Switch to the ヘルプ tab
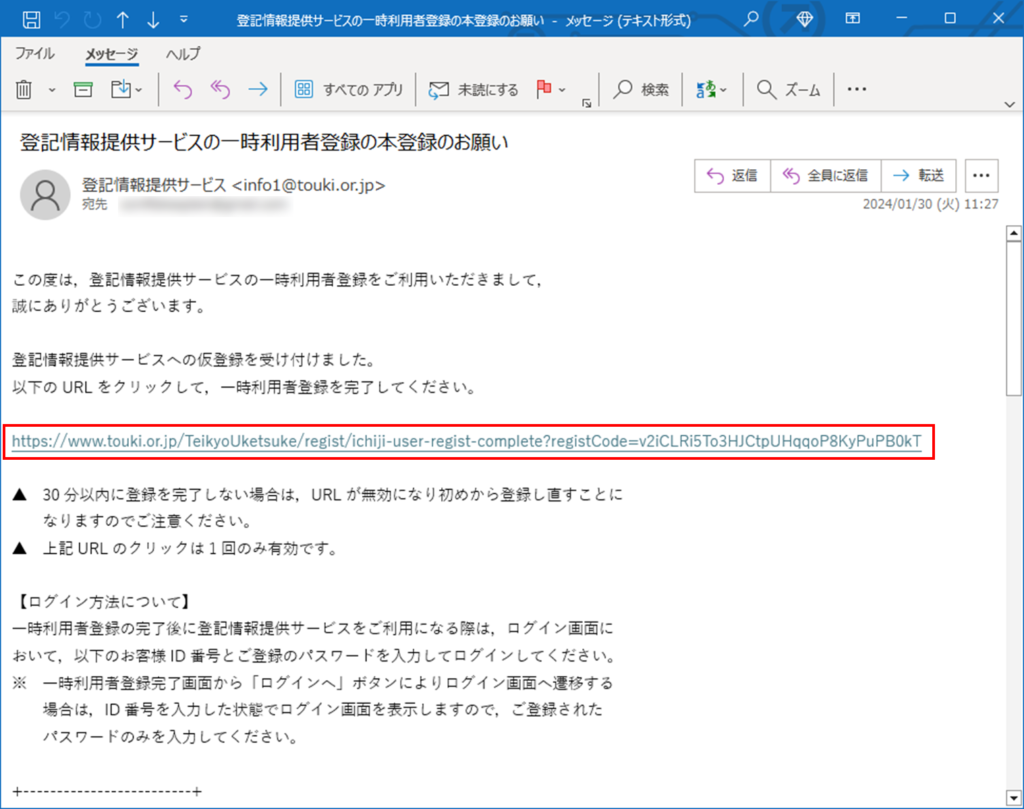Image resolution: width=1024 pixels, height=809 pixels. 183,54
